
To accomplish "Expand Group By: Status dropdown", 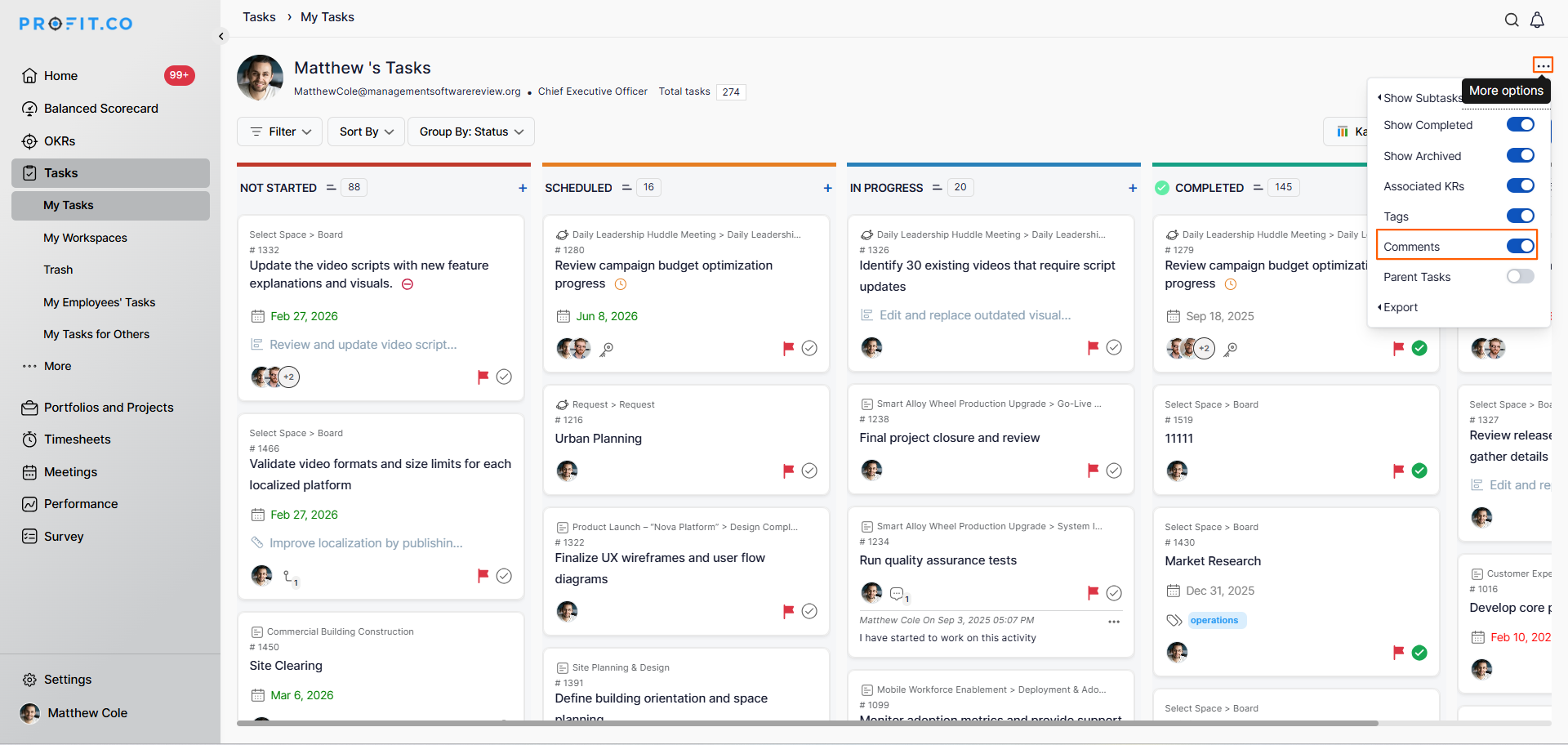I will point(471,132).
